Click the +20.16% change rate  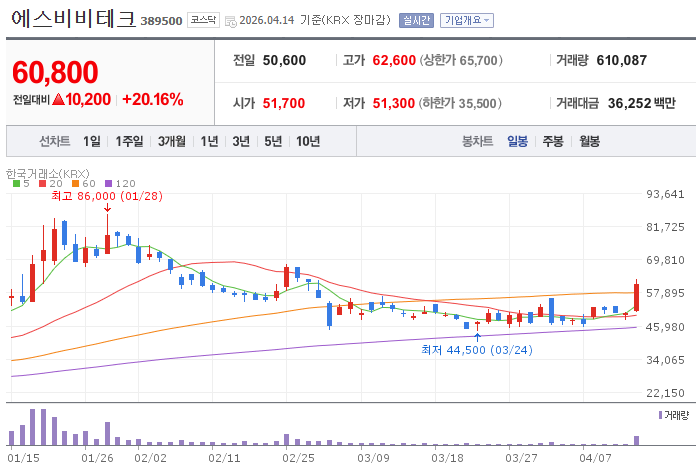point(153,99)
